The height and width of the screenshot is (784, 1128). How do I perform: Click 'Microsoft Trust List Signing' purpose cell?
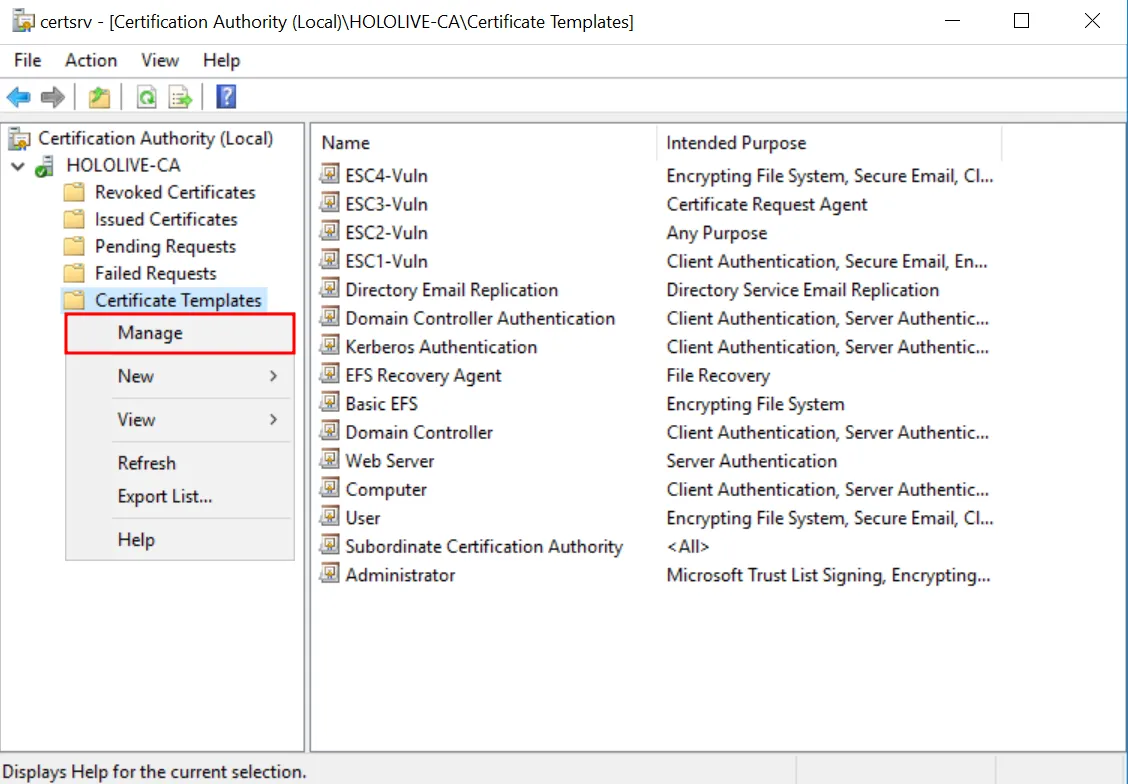pos(828,575)
